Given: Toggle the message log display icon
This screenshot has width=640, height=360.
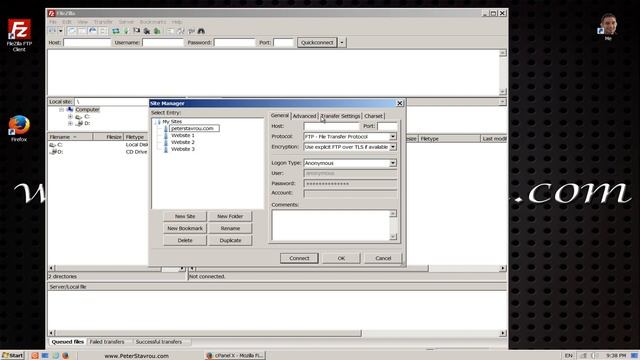Looking at the screenshot, I should pyautogui.click(x=72, y=31).
